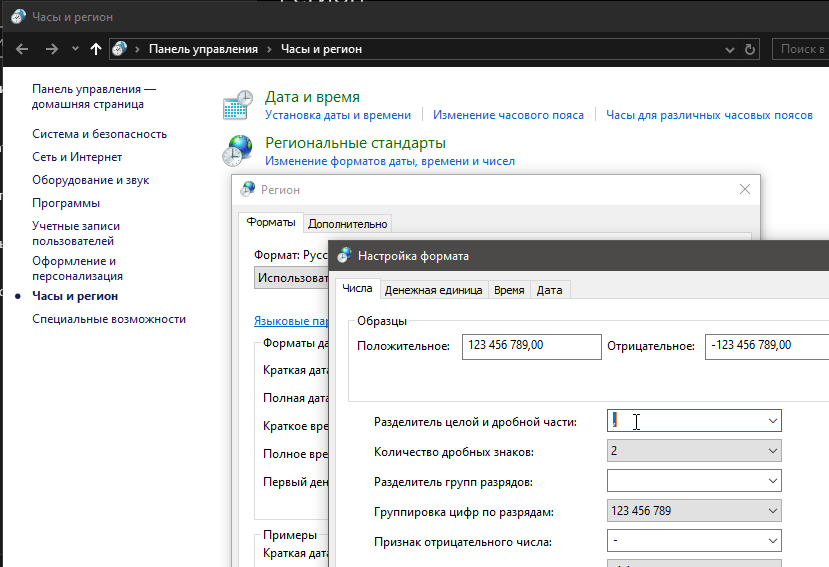Switch to the Время tab
Viewport: 829px width, 567px height.
pos(509,290)
